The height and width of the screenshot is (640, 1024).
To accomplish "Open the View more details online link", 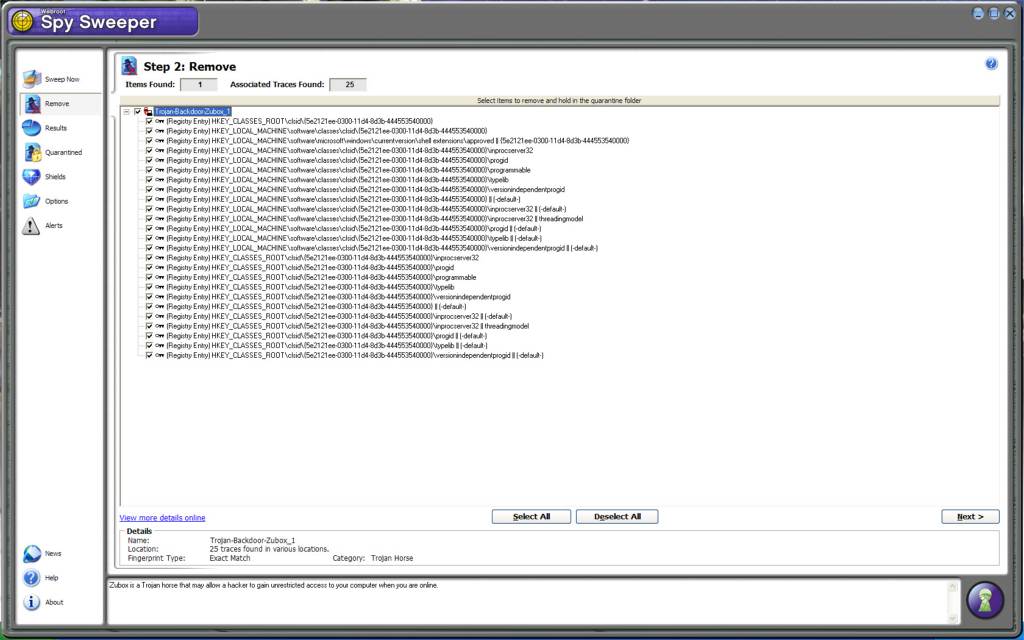I will pyautogui.click(x=162, y=518).
